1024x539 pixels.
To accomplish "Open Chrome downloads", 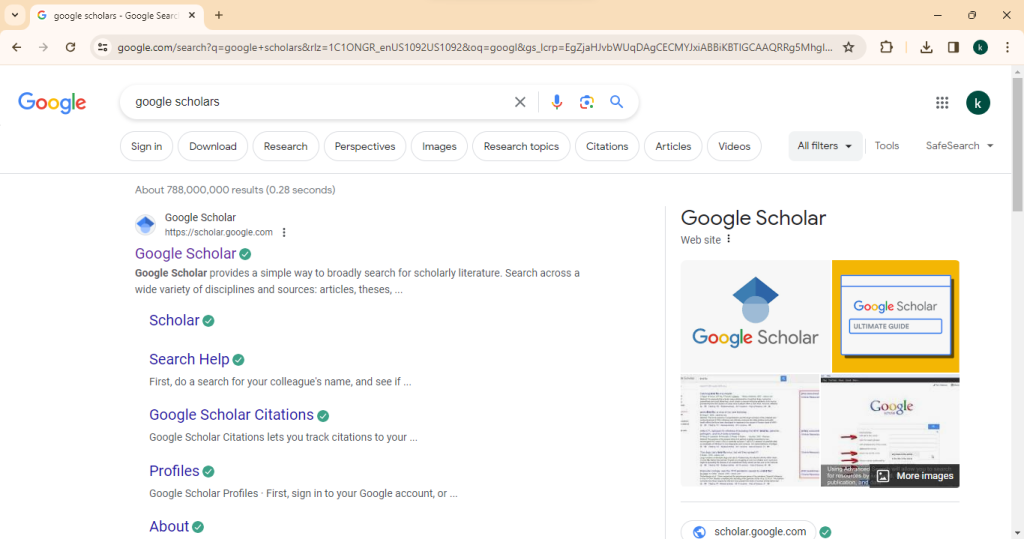I will pos(926,47).
